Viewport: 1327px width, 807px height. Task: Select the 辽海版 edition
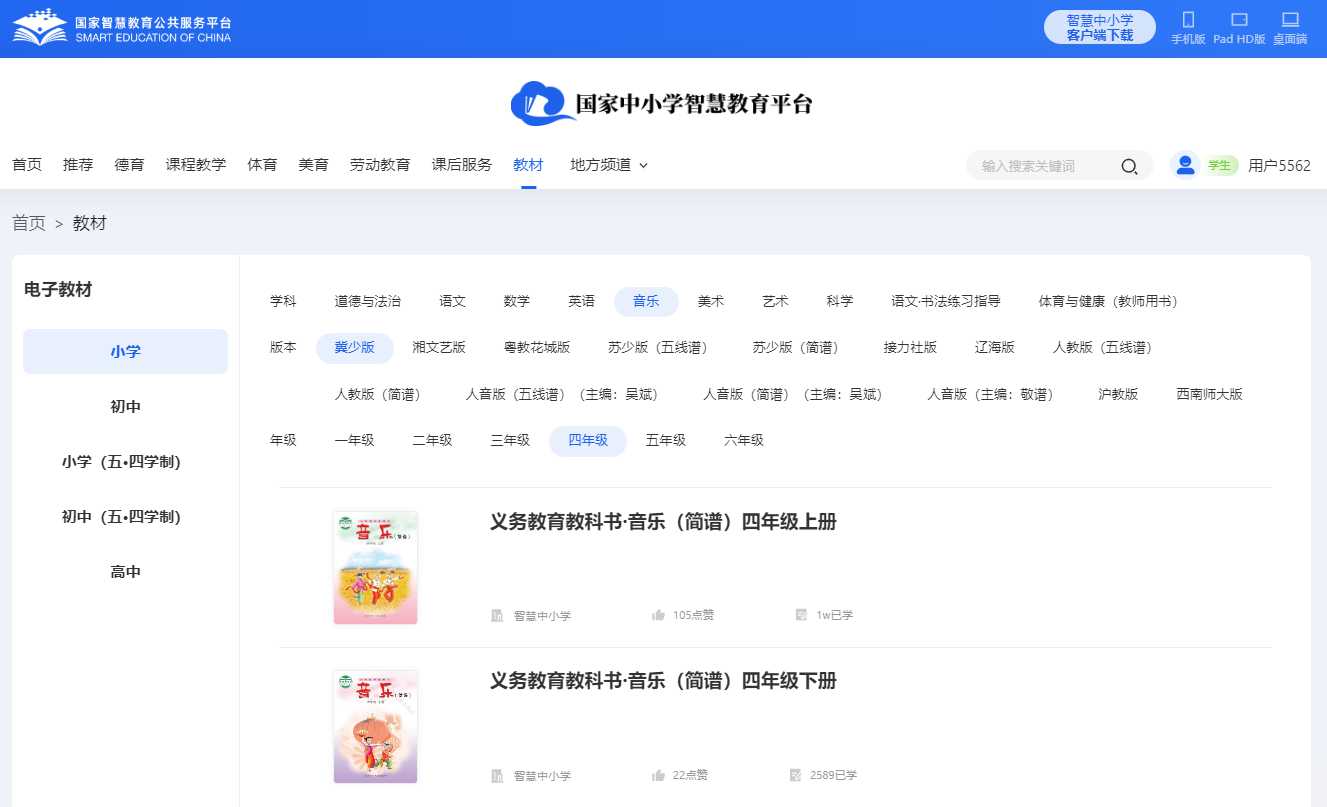[x=995, y=348]
